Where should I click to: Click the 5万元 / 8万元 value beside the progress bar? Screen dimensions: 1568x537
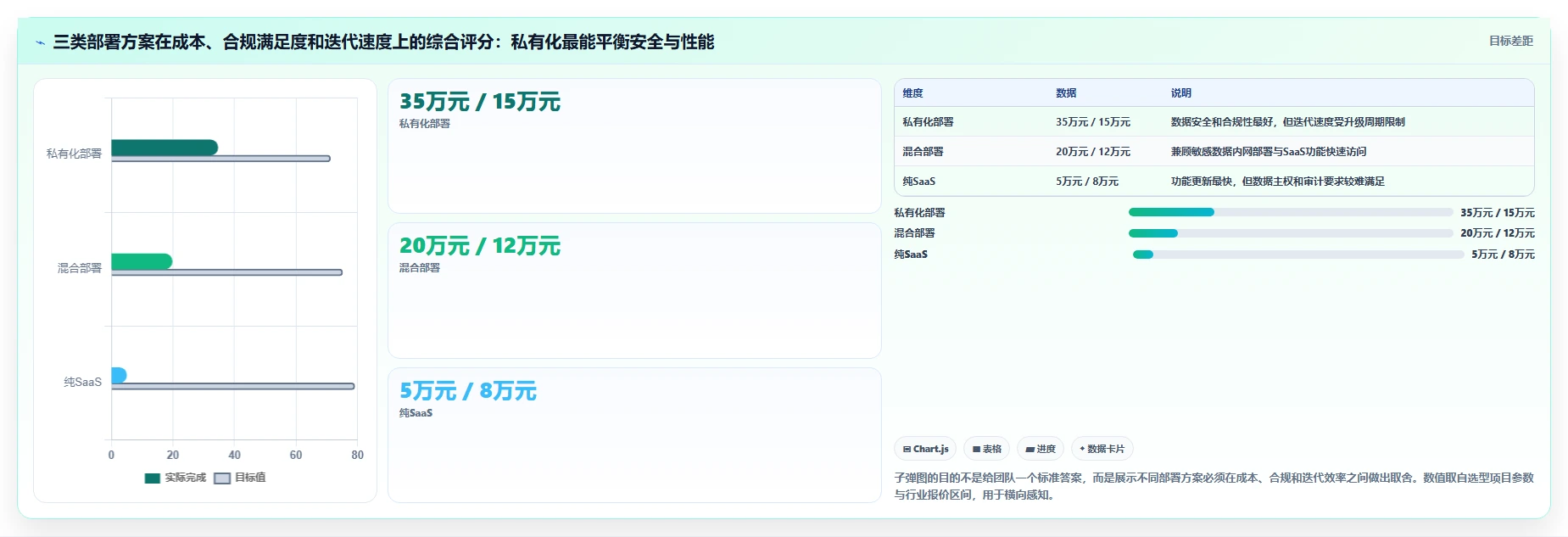coord(1503,255)
